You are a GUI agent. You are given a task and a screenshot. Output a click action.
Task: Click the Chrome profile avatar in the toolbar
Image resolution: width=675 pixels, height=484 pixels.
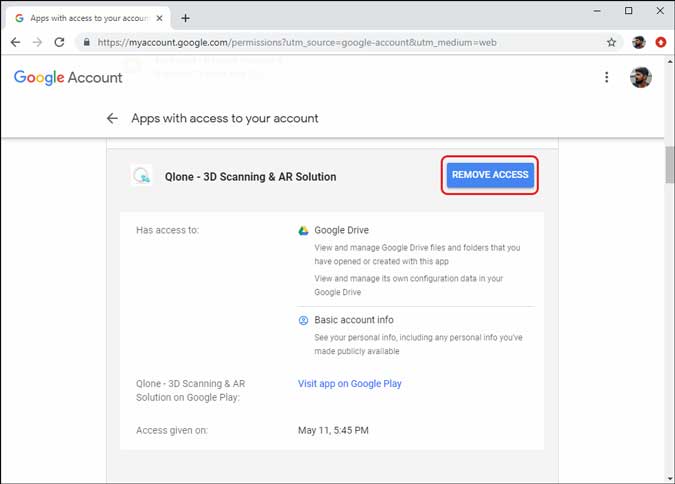tap(639, 43)
